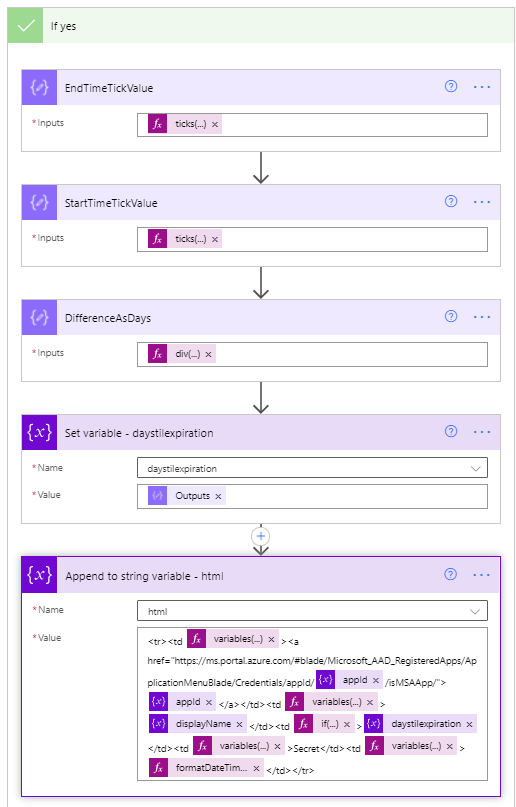Click the Set variable action icon
516x807 pixels.
pos(39,432)
